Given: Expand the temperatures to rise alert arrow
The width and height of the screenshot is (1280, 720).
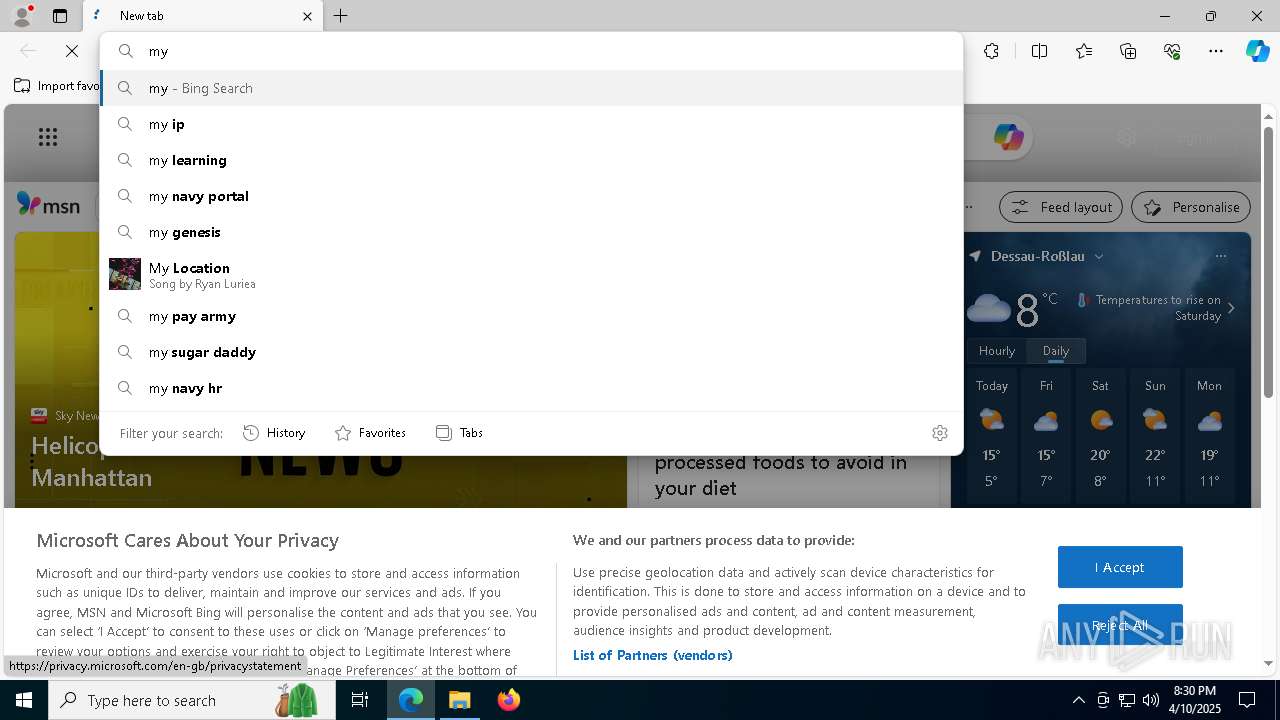Looking at the screenshot, I should (x=1231, y=308).
